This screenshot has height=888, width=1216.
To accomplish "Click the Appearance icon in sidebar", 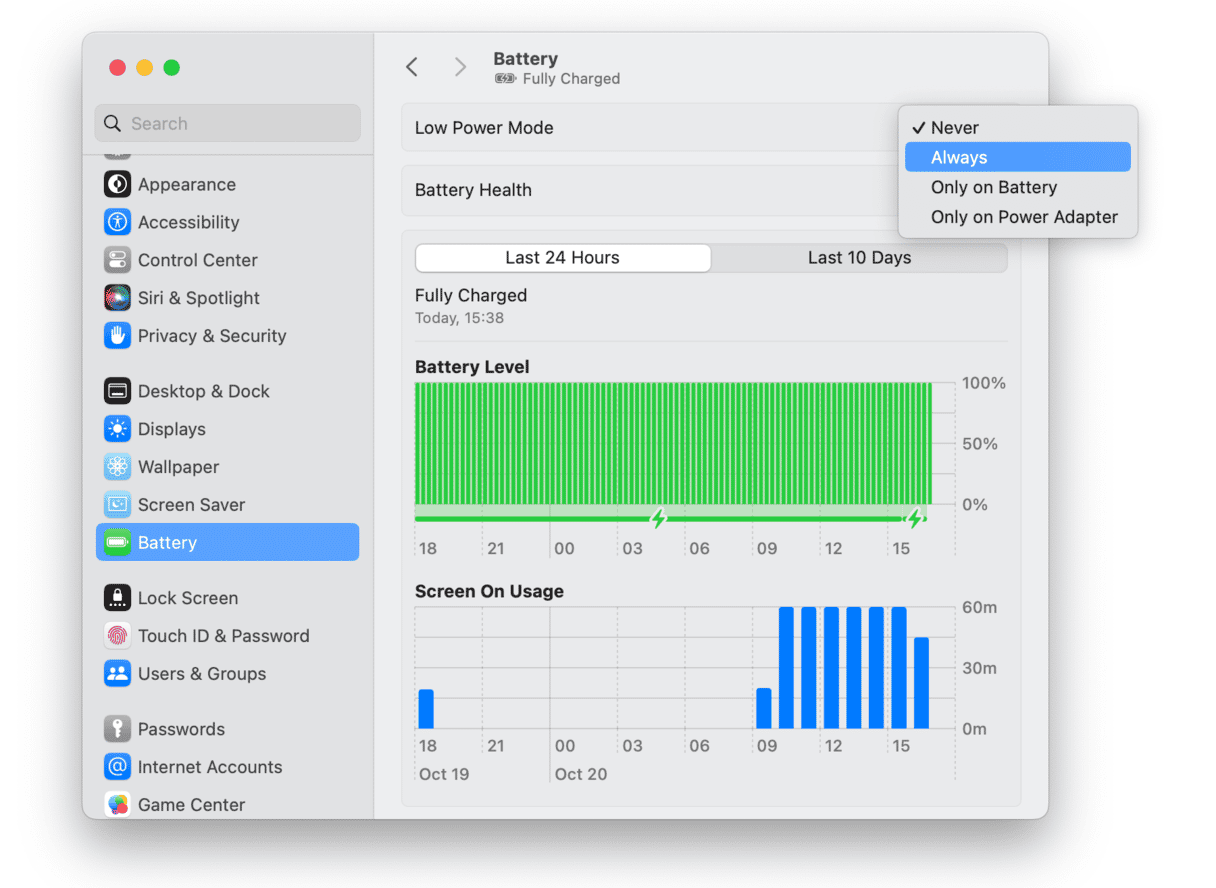I will point(117,185).
